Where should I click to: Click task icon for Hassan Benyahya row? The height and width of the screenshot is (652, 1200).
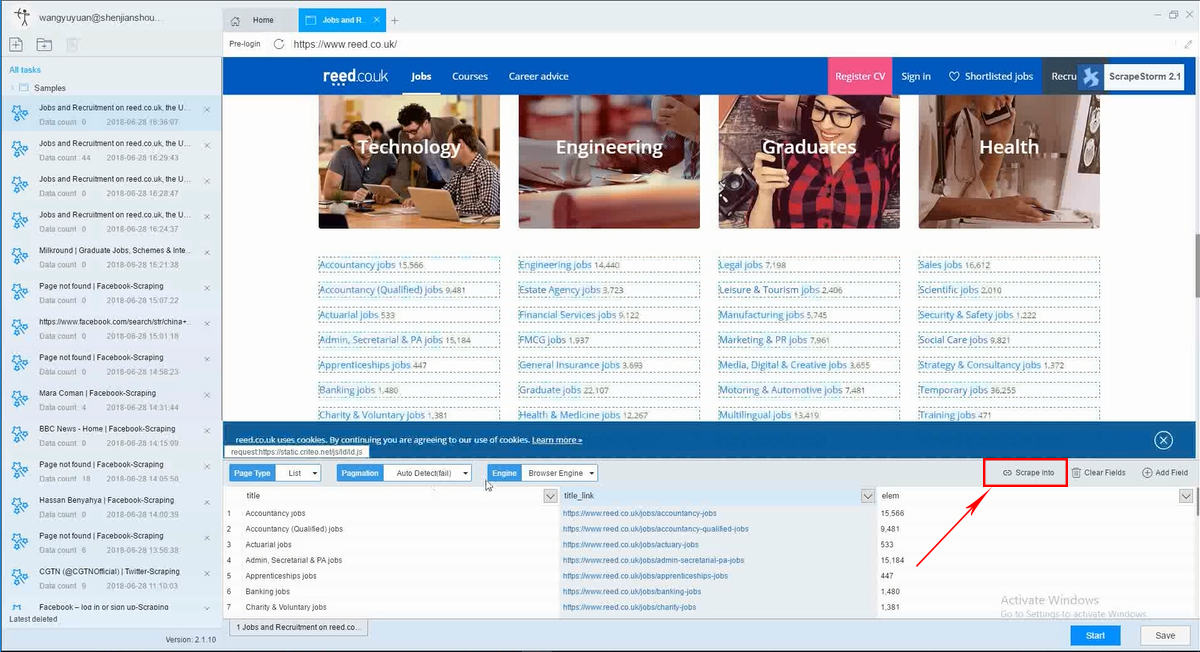(x=19, y=507)
